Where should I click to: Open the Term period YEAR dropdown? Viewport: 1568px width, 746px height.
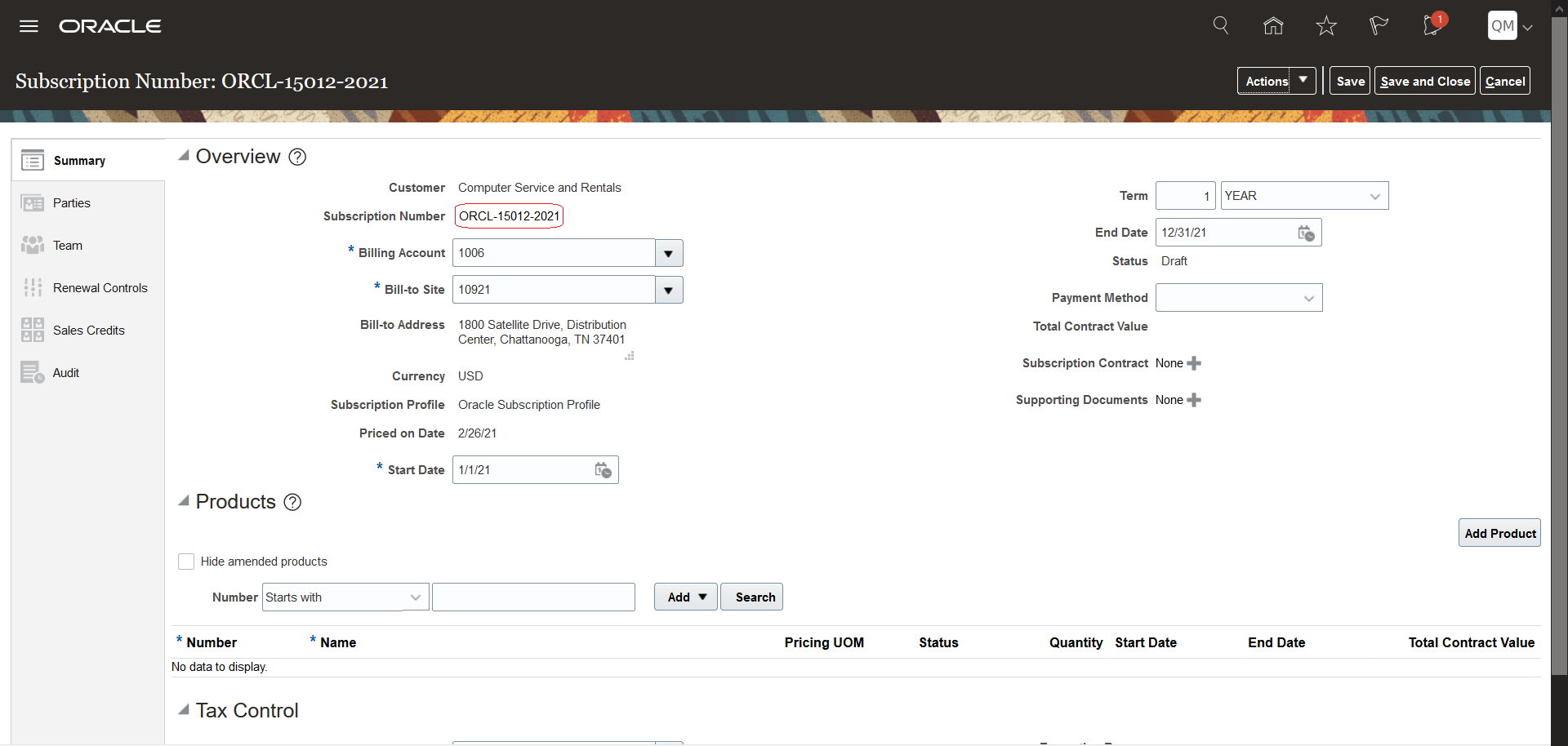pyautogui.click(x=1304, y=196)
